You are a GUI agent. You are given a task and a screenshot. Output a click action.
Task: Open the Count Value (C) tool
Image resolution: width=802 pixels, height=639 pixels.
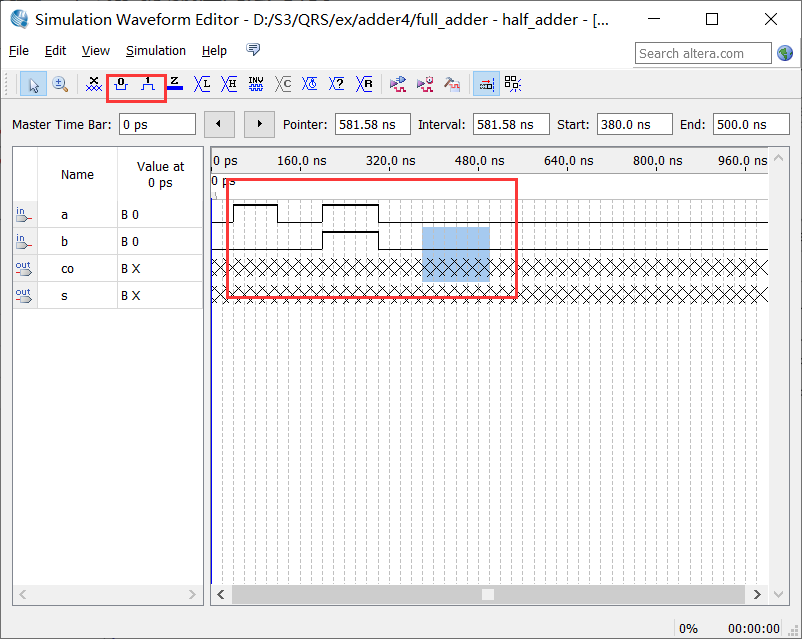283,84
